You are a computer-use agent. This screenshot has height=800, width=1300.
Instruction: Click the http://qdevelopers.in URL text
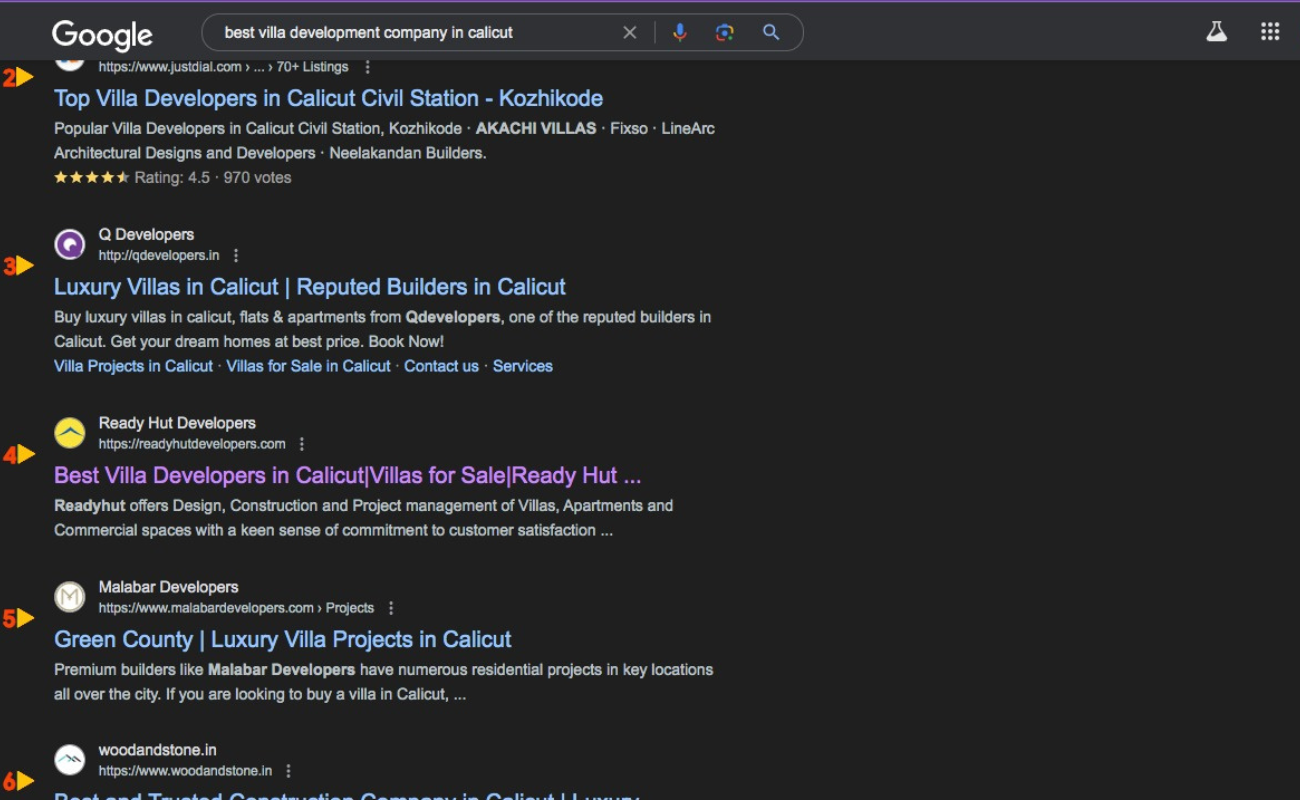[158, 255]
